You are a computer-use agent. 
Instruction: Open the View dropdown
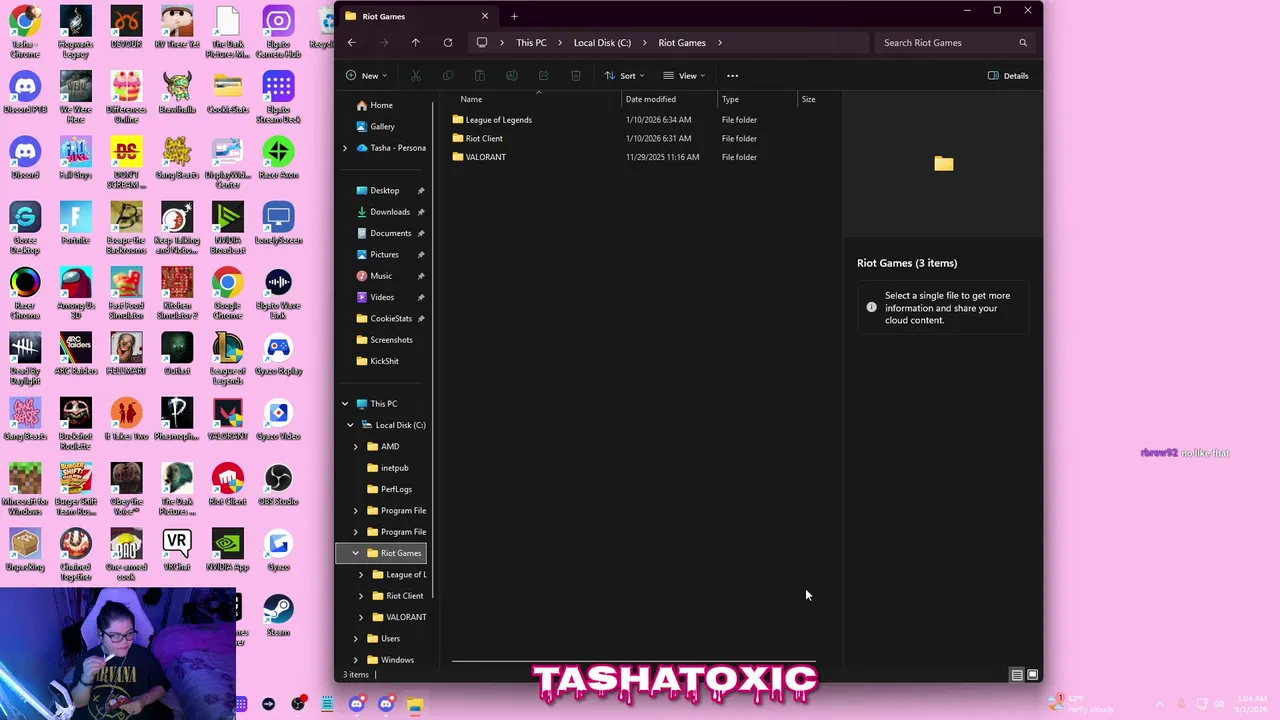[685, 76]
